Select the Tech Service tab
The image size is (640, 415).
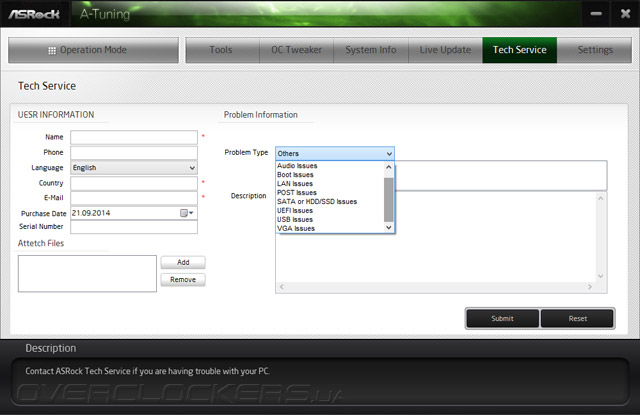point(520,50)
